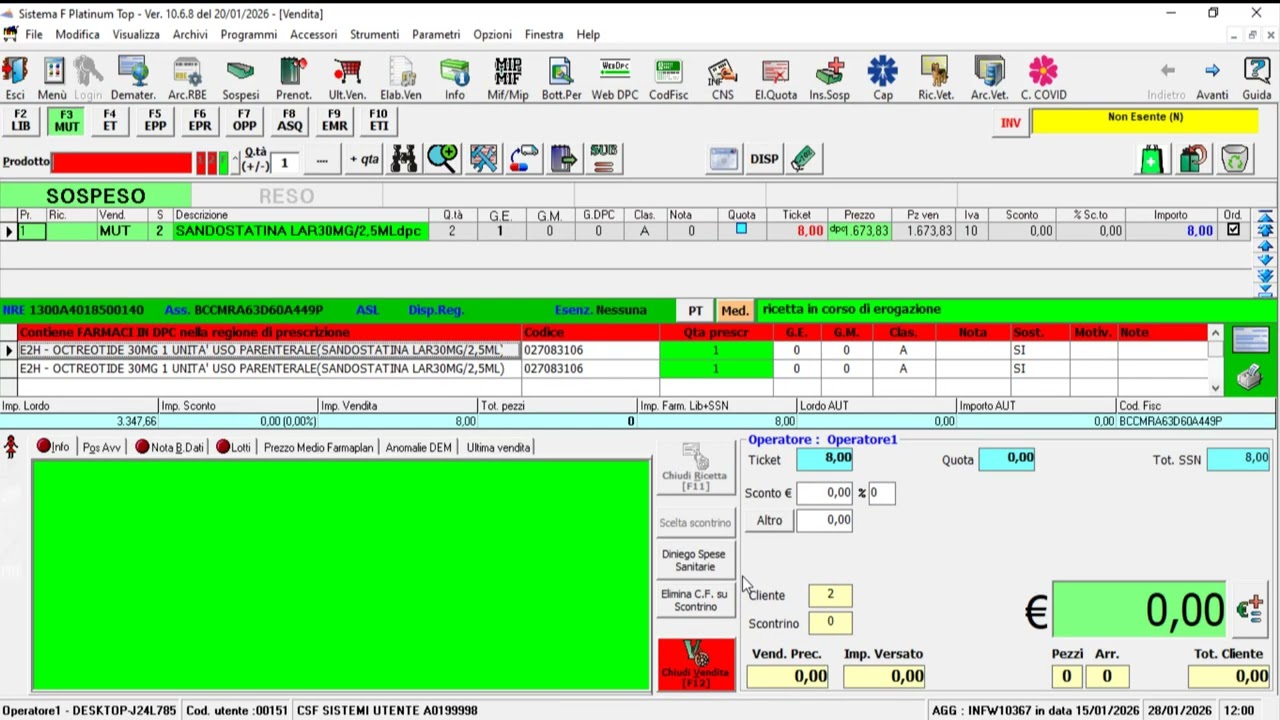Click the INV button
Viewport: 1280px width, 720px height.
pyautogui.click(x=1011, y=123)
